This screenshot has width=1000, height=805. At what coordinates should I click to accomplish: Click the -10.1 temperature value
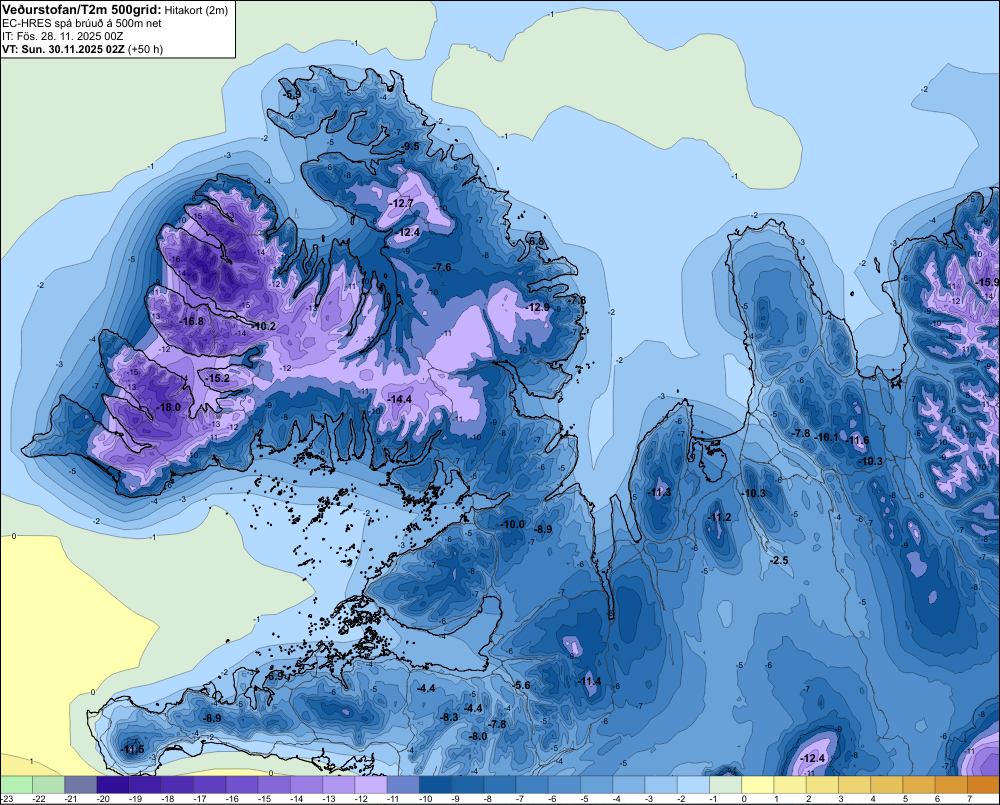828,437
